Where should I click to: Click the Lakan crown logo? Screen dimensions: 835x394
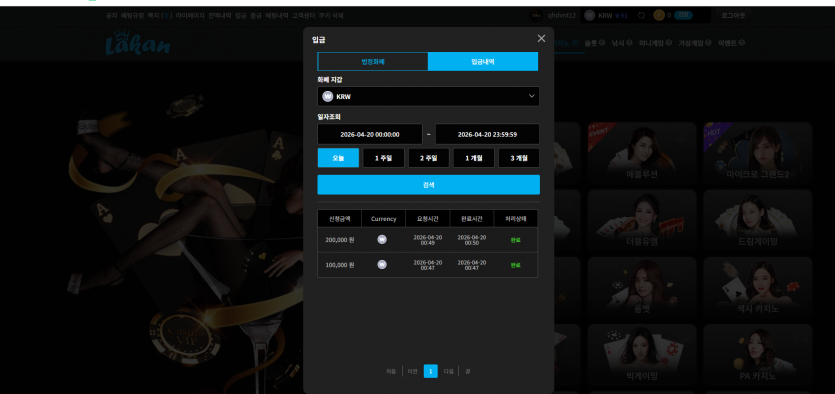138,43
